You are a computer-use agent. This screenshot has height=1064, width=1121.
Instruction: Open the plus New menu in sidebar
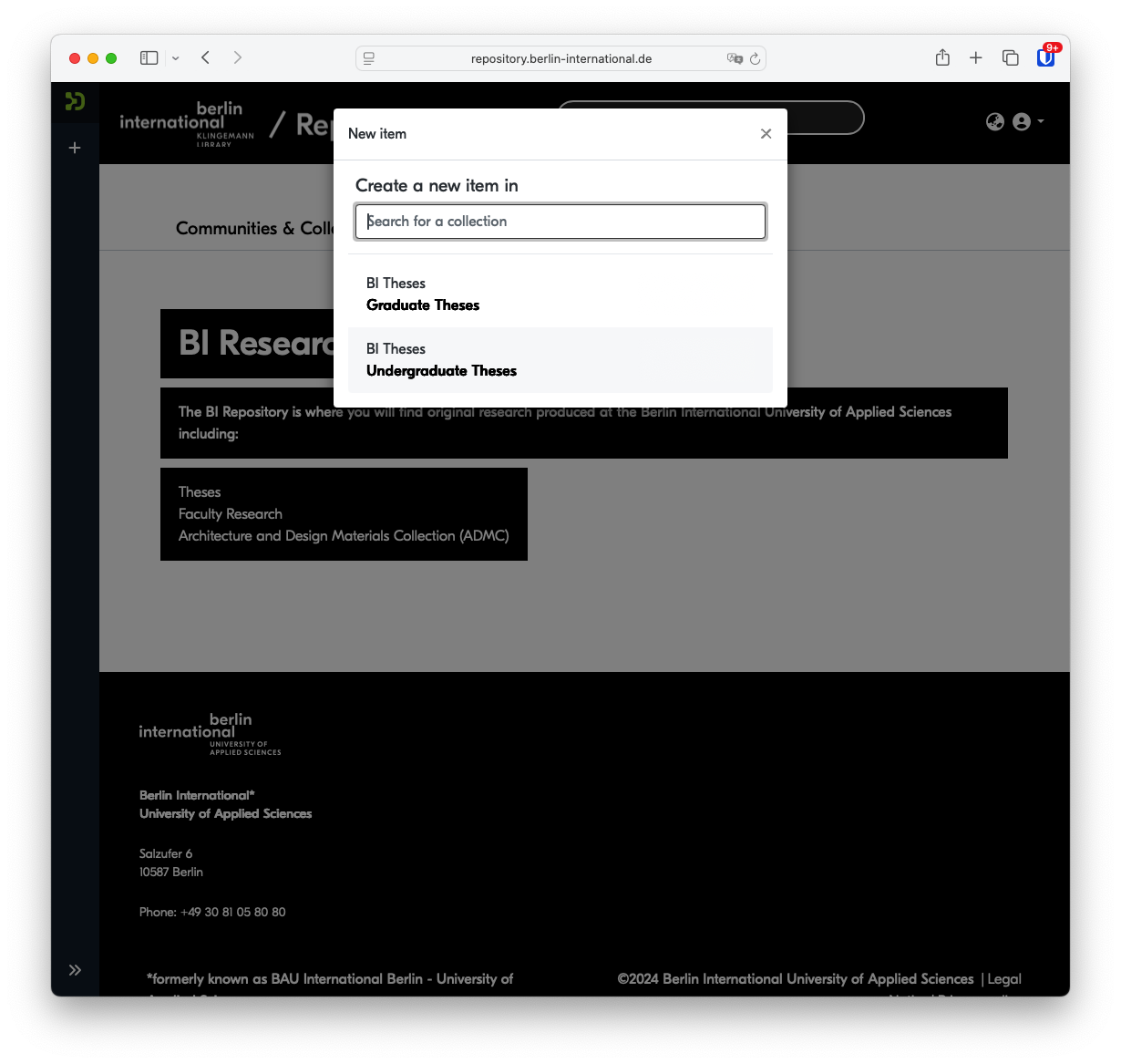coord(75,148)
